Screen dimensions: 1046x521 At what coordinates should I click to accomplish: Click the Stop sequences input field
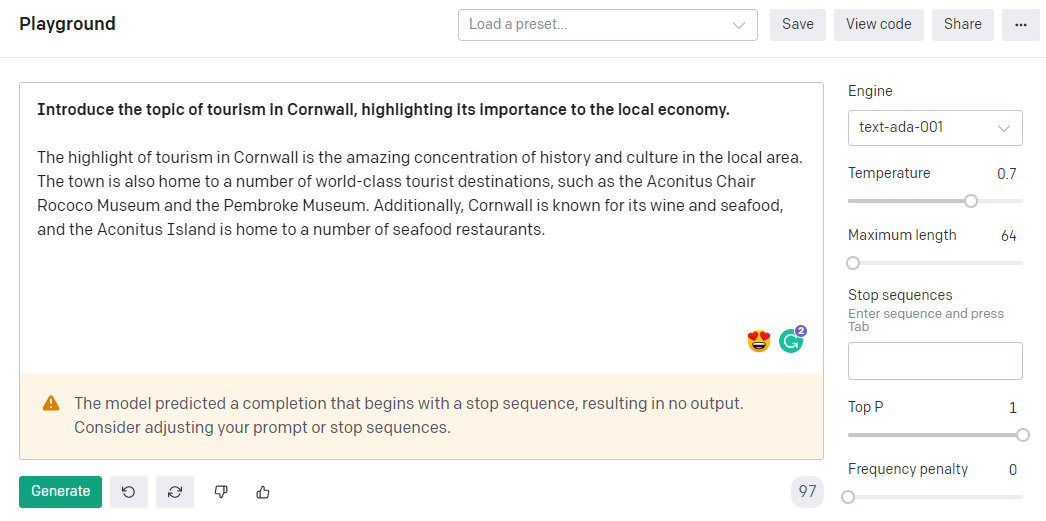pyautogui.click(x=935, y=361)
